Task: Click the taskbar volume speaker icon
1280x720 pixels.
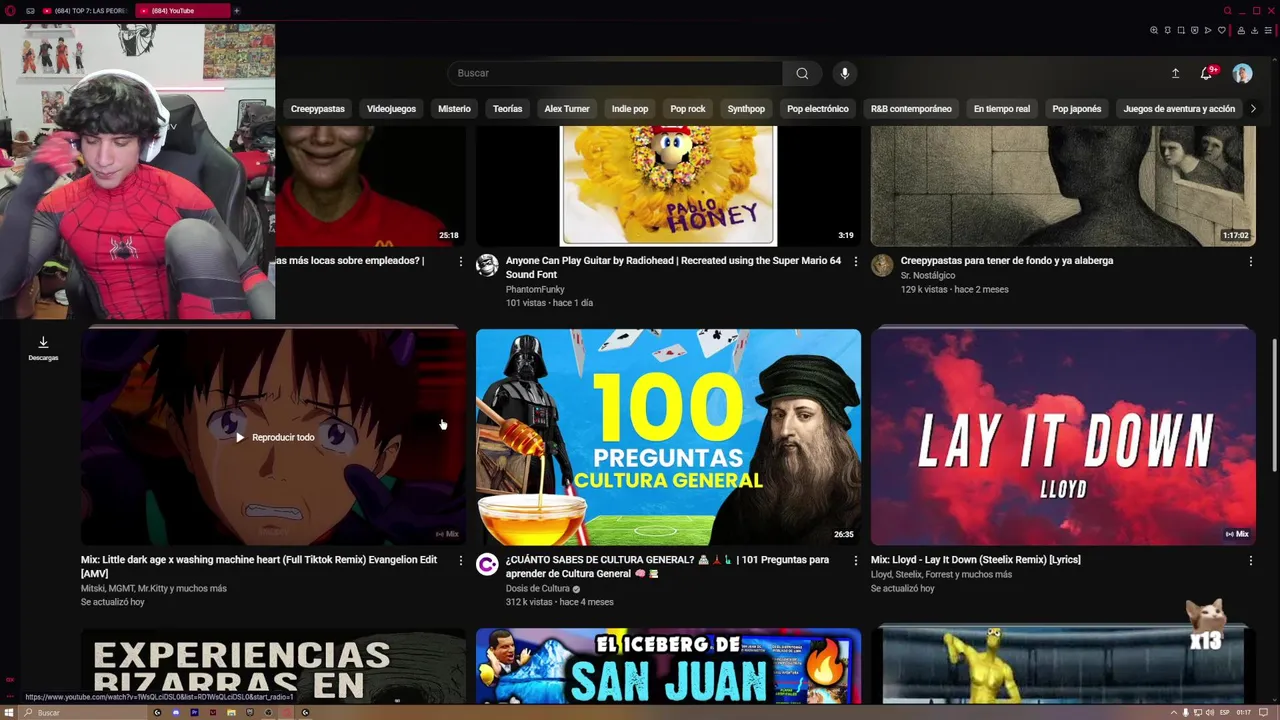Action: pos(1210,712)
